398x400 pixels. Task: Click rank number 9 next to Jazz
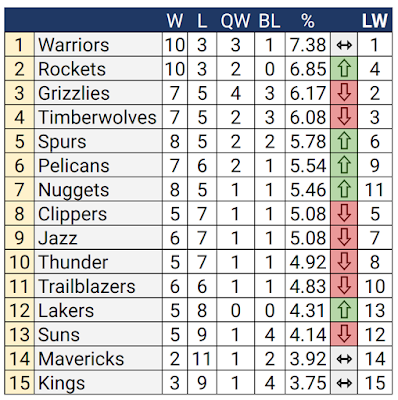(x=19, y=238)
